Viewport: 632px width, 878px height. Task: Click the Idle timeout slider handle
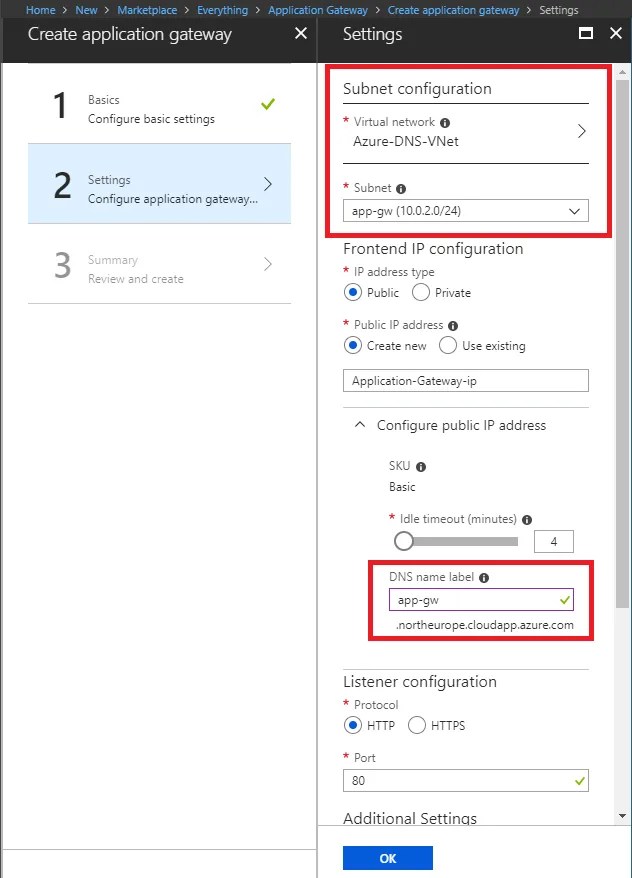(x=404, y=541)
